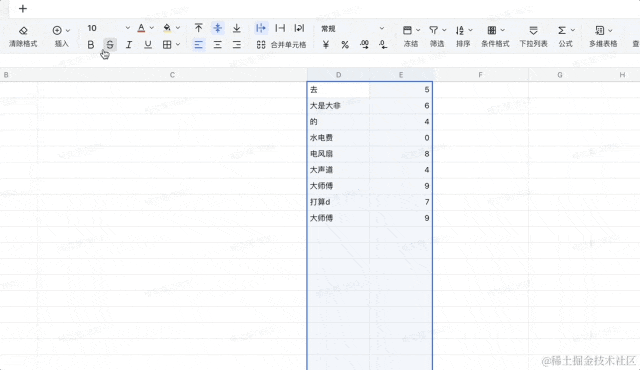
Task: Toggle italic formatting
Action: 129,45
